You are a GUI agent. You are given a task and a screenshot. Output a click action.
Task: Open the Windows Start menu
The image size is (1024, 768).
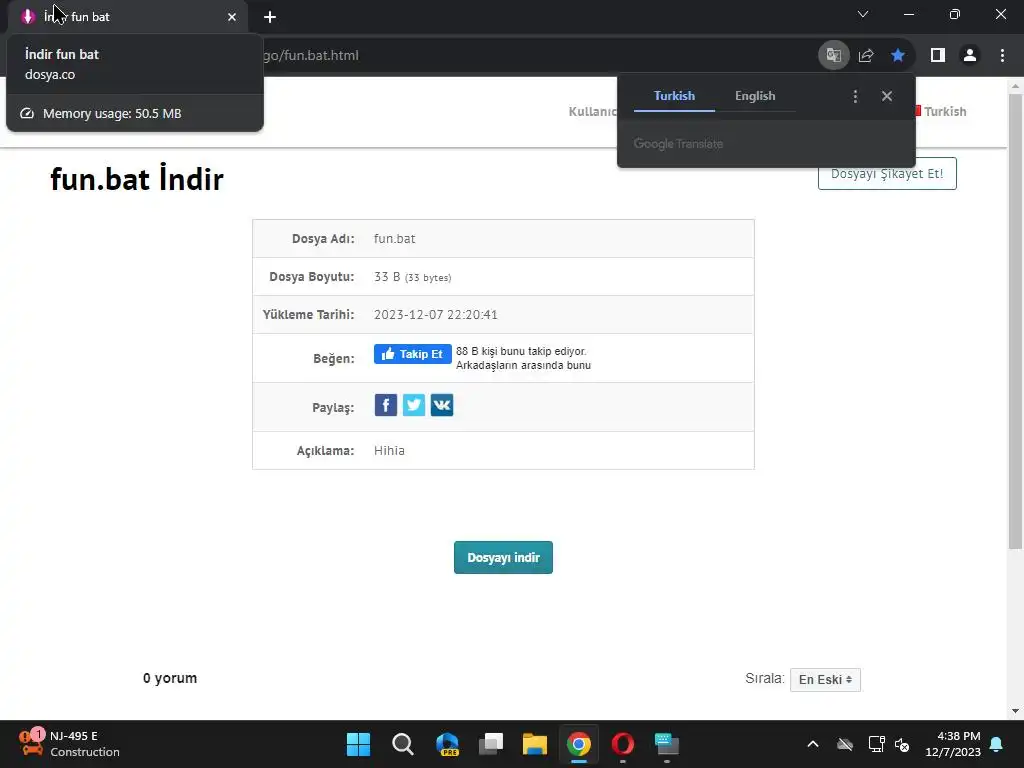pos(358,744)
